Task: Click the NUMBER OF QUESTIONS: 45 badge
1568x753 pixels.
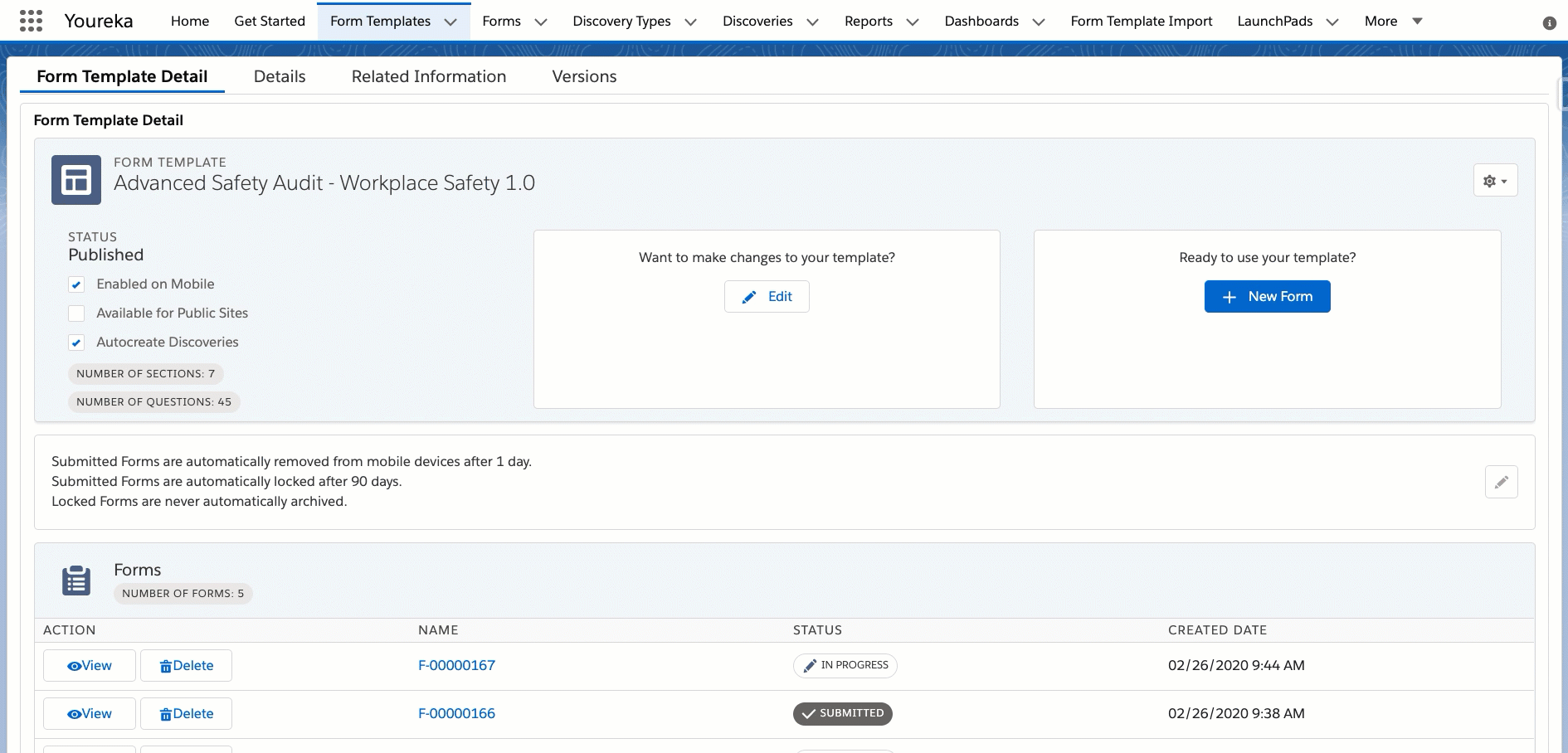Action: (154, 402)
